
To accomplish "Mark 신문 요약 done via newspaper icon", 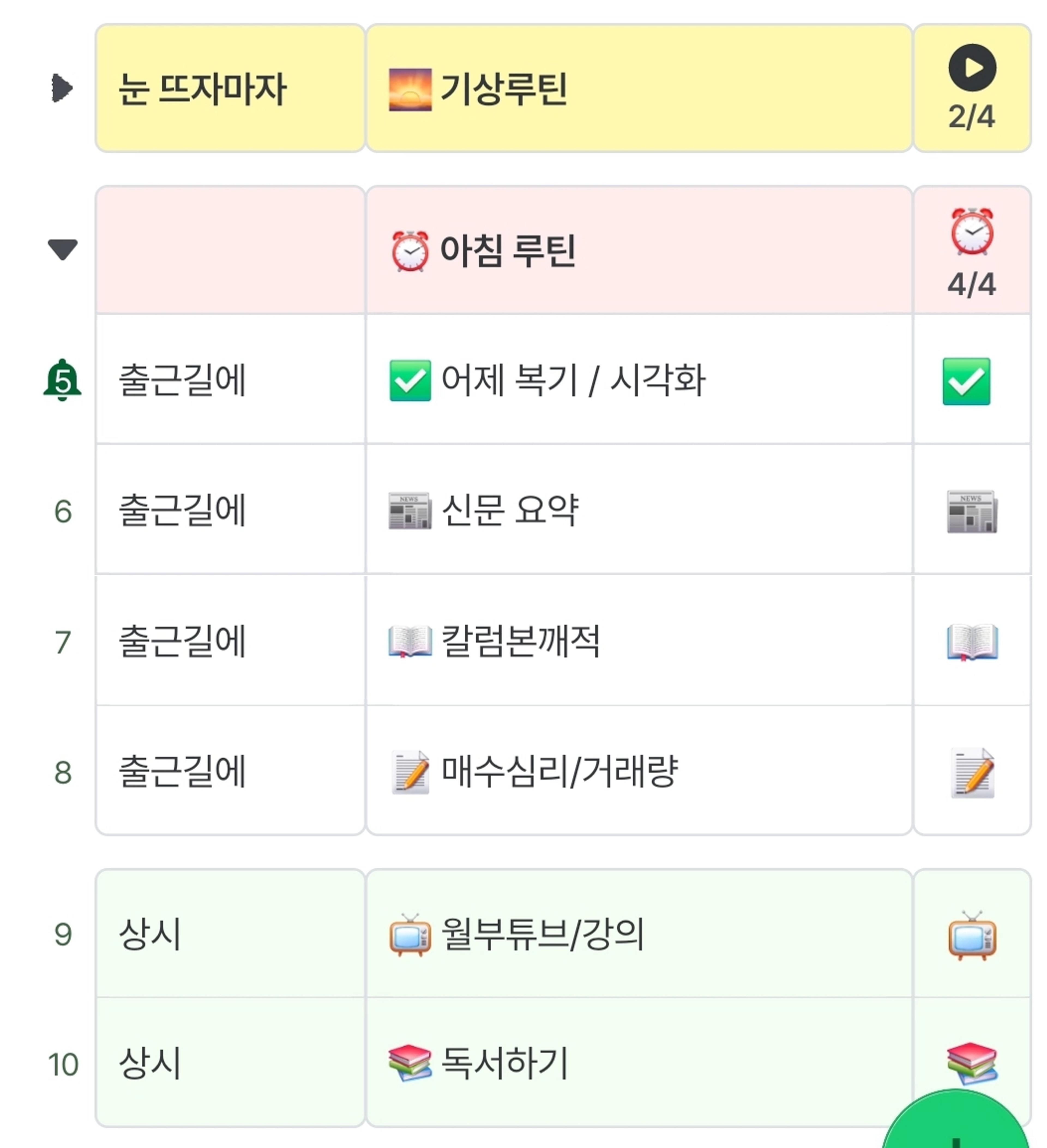I will [972, 511].
